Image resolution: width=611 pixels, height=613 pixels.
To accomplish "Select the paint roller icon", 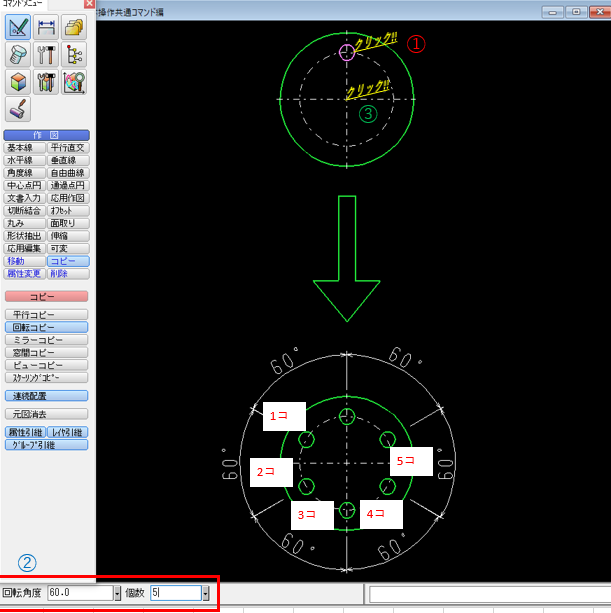I will (19, 109).
